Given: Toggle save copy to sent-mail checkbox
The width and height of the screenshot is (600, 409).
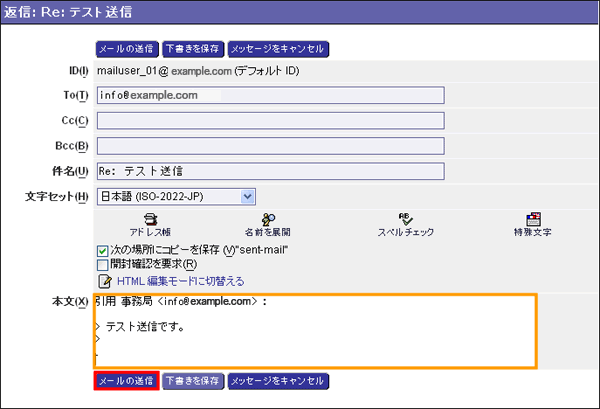Looking at the screenshot, I should pyautogui.click(x=102, y=251).
